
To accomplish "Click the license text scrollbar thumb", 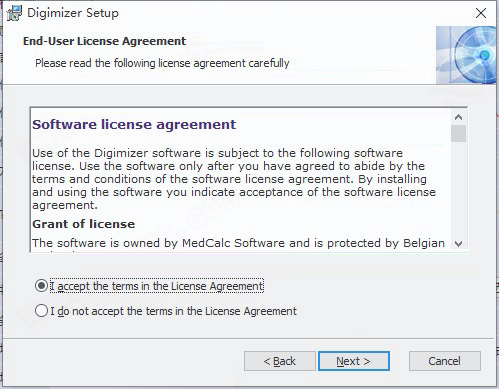I will 459,133.
